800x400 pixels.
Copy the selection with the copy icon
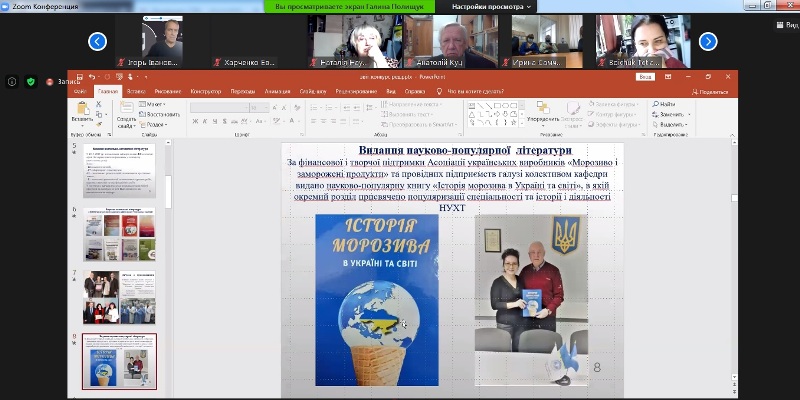point(98,114)
